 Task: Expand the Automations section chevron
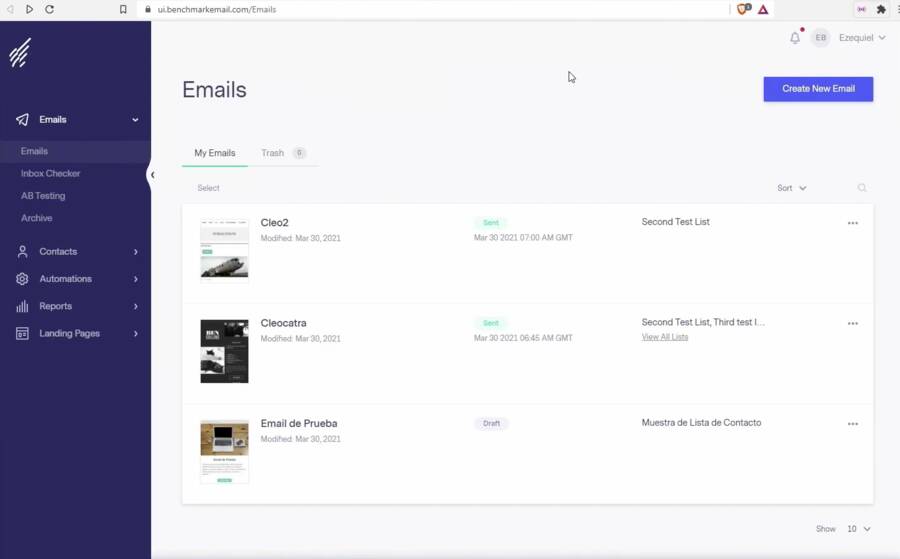[136, 279]
